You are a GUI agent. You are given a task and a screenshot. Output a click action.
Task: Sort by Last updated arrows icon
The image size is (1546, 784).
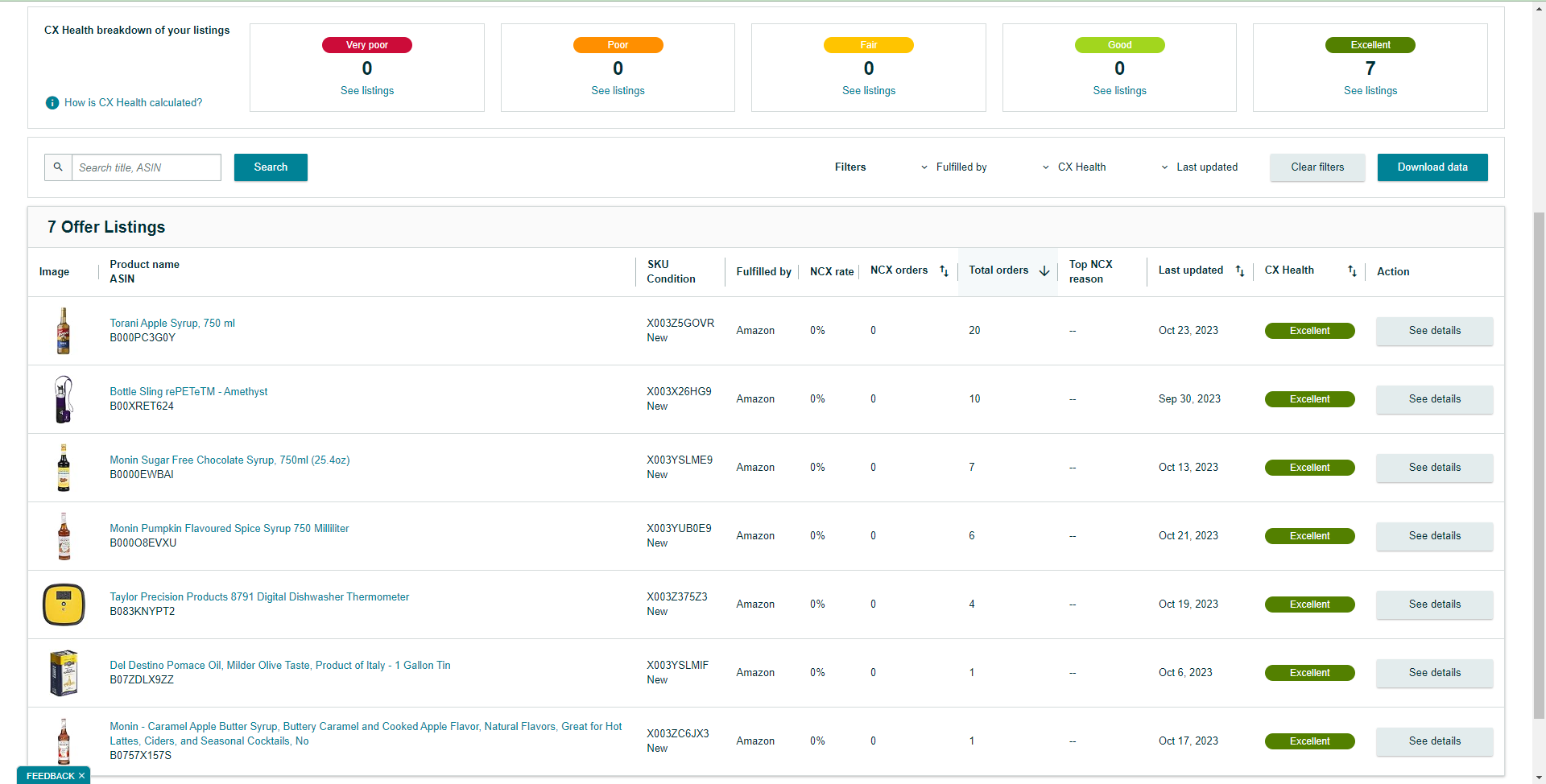point(1240,271)
